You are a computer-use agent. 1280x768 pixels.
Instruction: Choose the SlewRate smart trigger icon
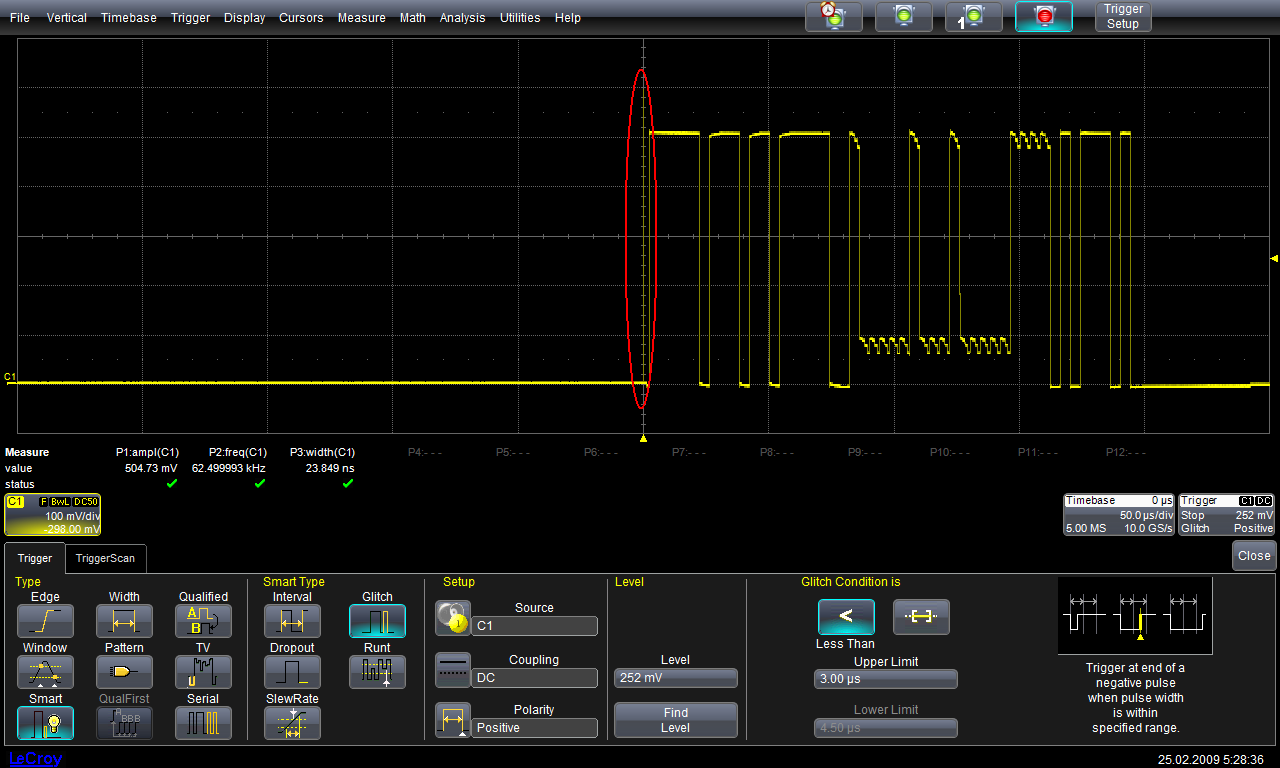point(292,722)
